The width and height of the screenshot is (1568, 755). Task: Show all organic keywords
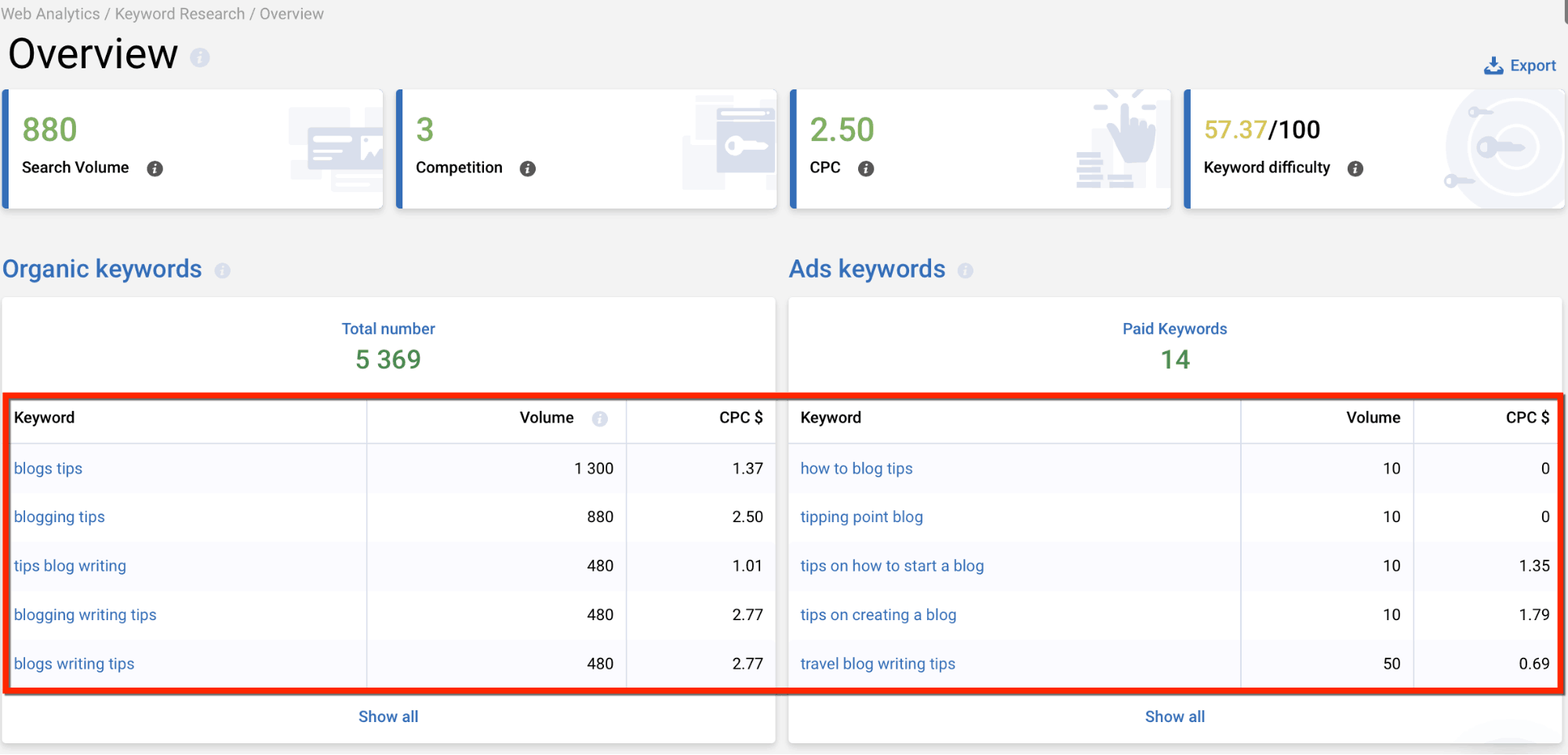(388, 717)
